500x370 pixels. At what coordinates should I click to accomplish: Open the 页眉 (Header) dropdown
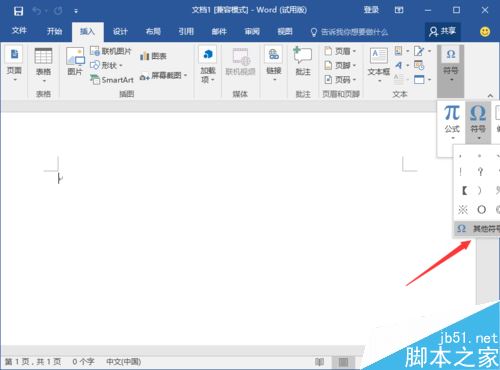[x=340, y=51]
